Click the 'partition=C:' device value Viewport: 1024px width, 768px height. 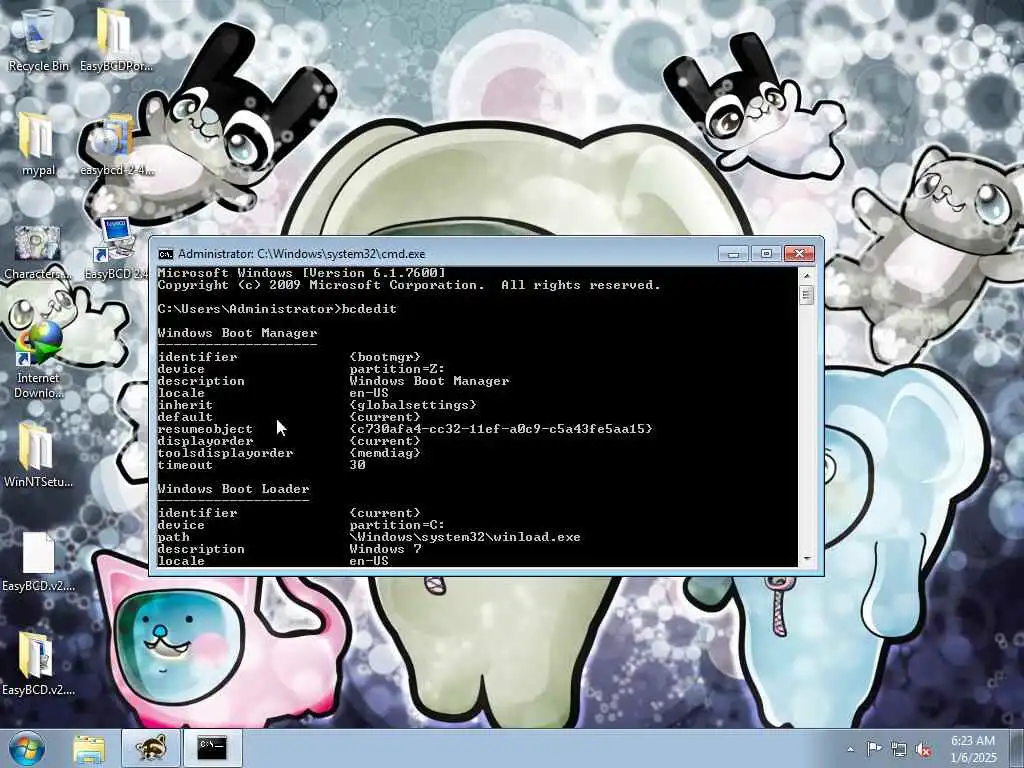(x=397, y=525)
